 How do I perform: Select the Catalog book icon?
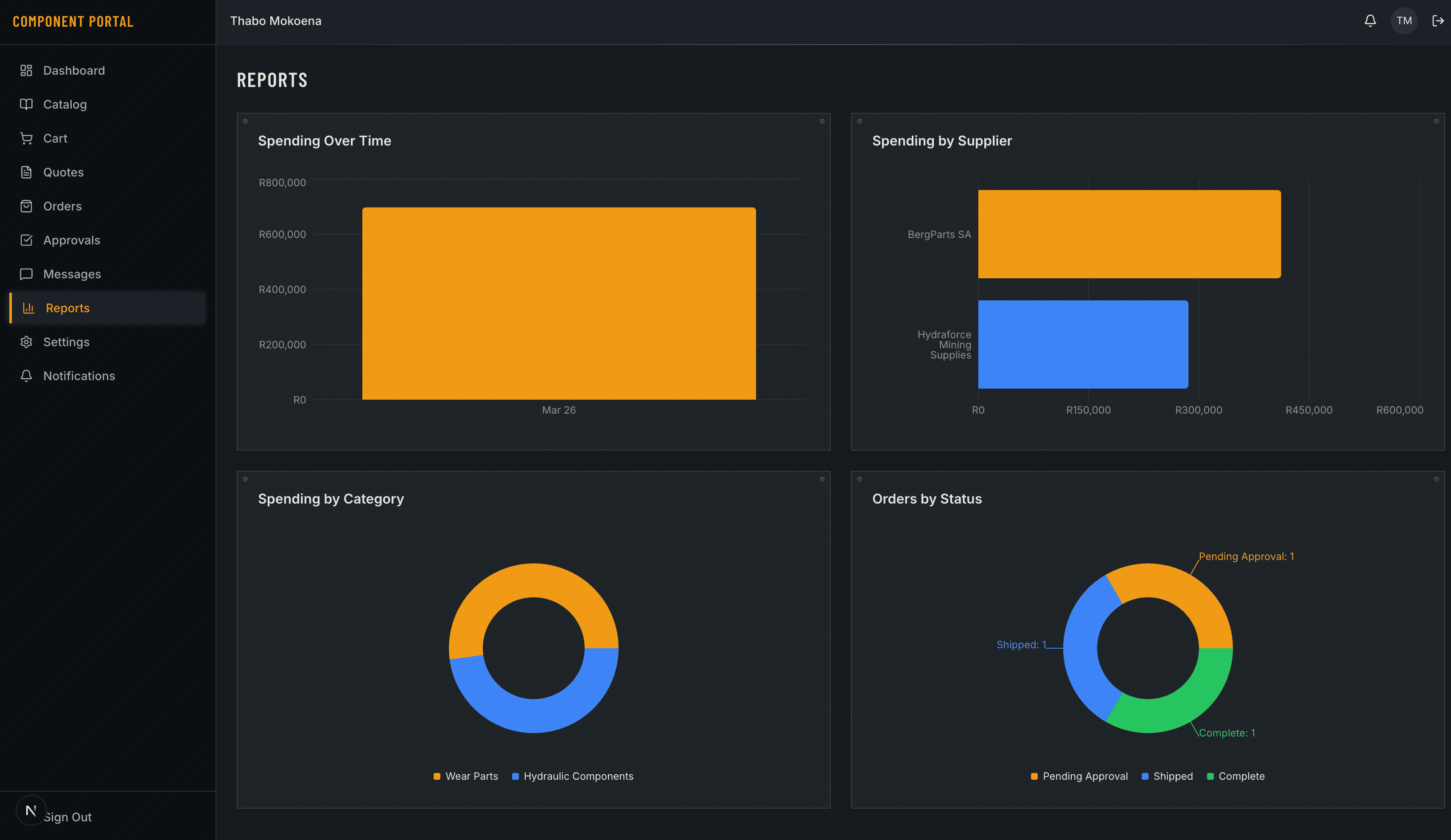[26, 104]
